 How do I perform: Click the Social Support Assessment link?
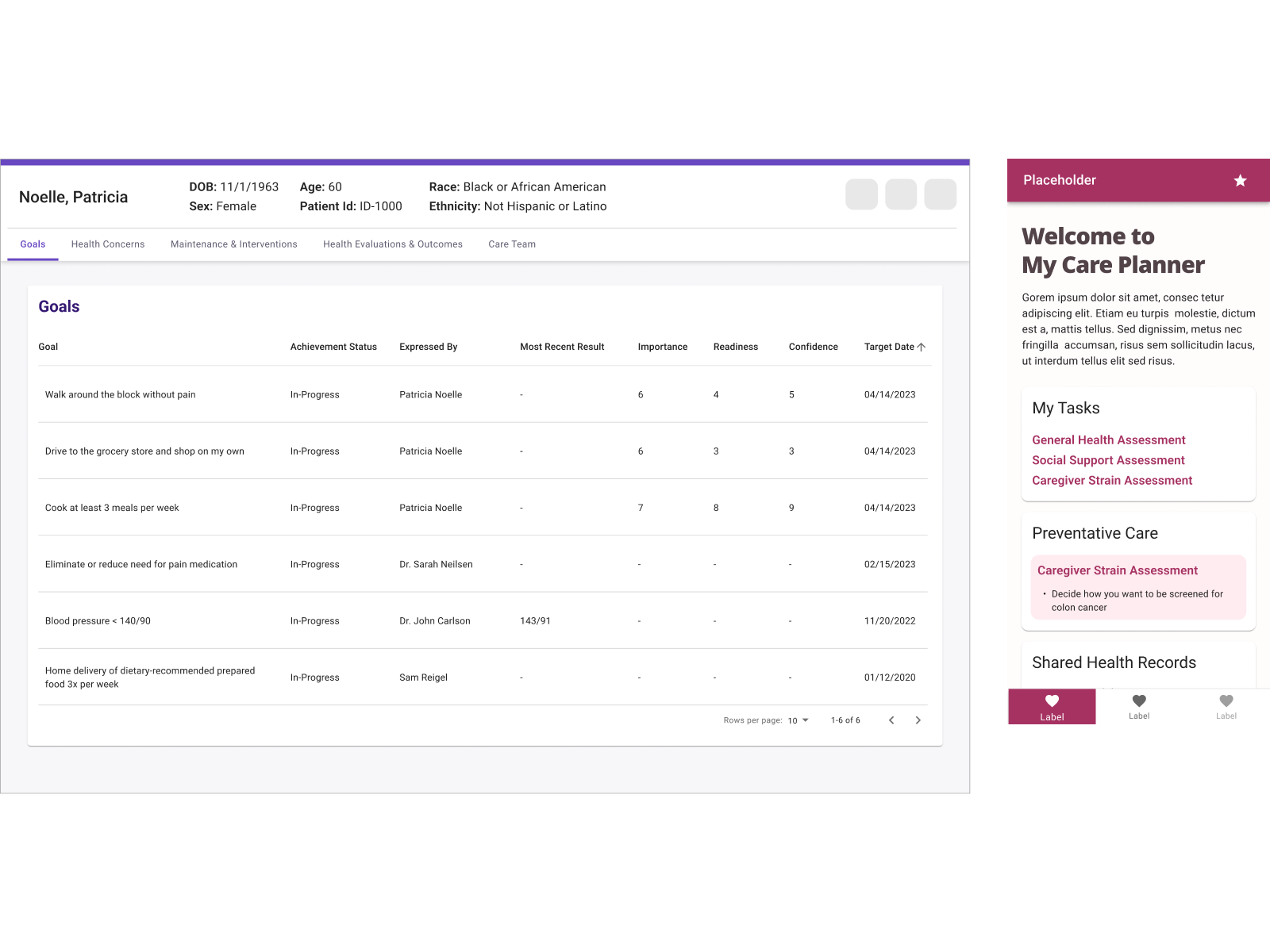click(1107, 460)
